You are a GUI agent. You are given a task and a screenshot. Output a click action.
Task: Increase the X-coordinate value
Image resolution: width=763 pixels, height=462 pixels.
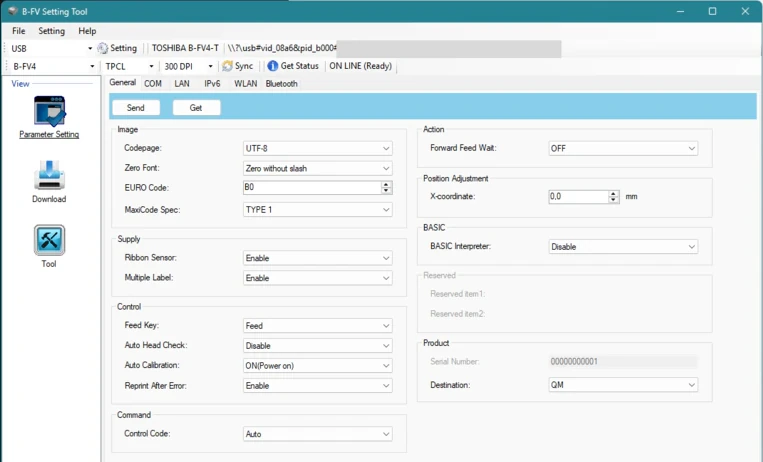pyautogui.click(x=614, y=194)
